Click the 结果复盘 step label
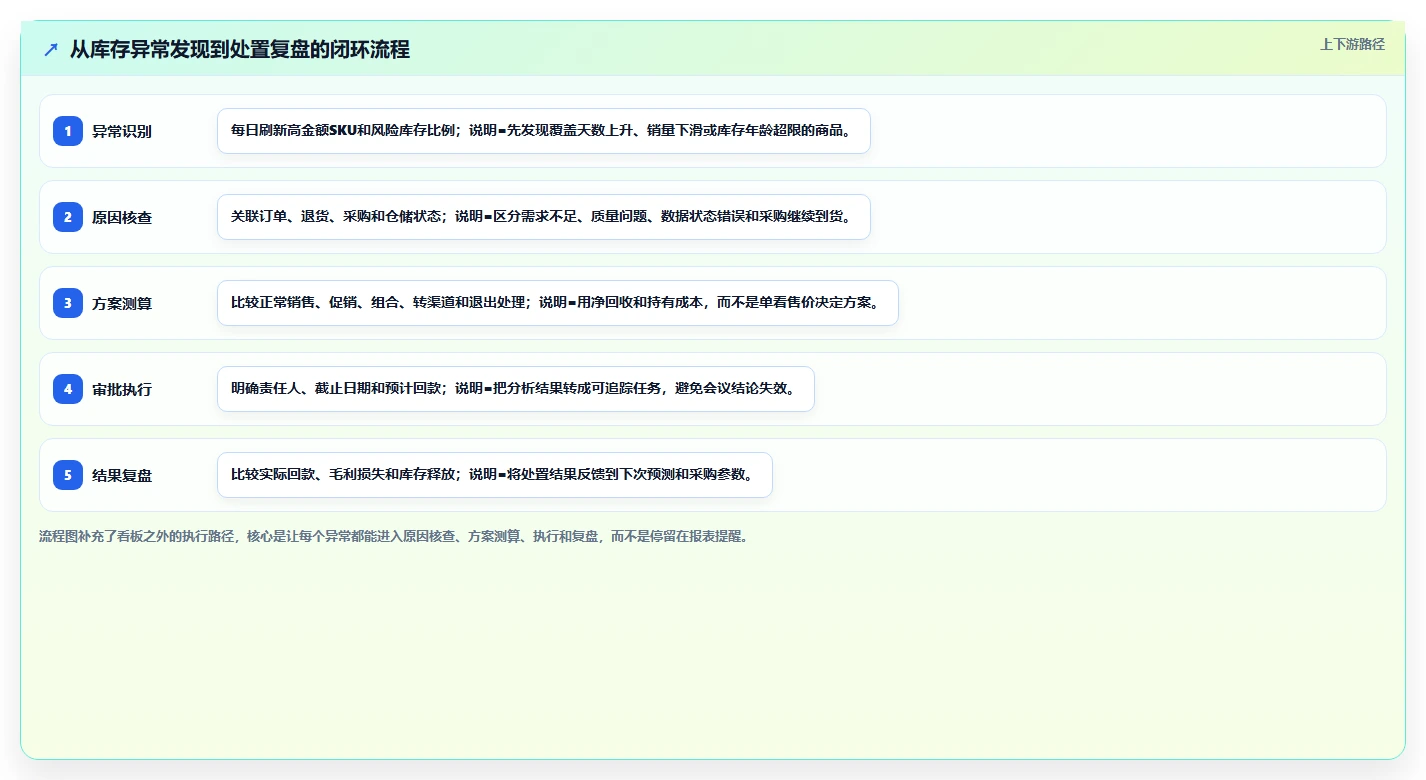This screenshot has width=1426, height=780. point(122,475)
